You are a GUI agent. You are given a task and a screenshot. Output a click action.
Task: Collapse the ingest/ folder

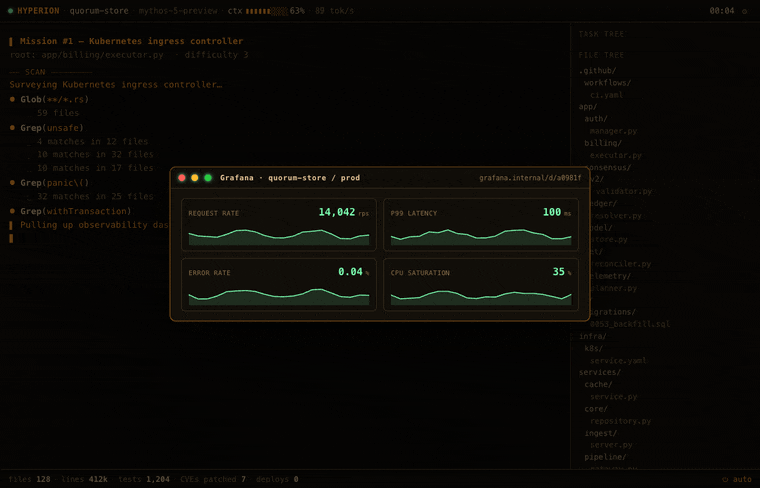(601, 433)
